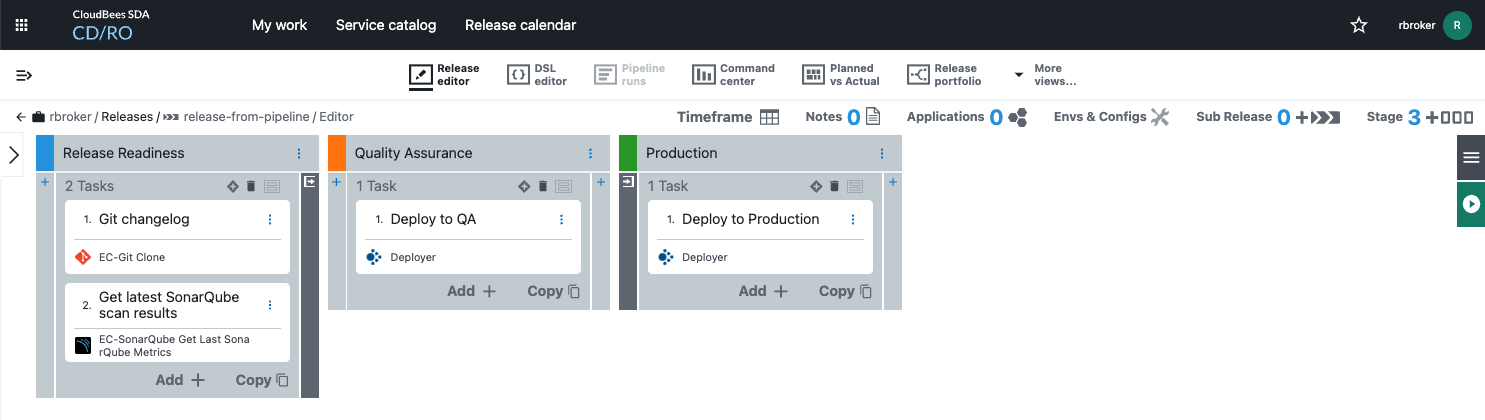
Task: Open Quality Assurance stage options menu
Action: (590, 153)
